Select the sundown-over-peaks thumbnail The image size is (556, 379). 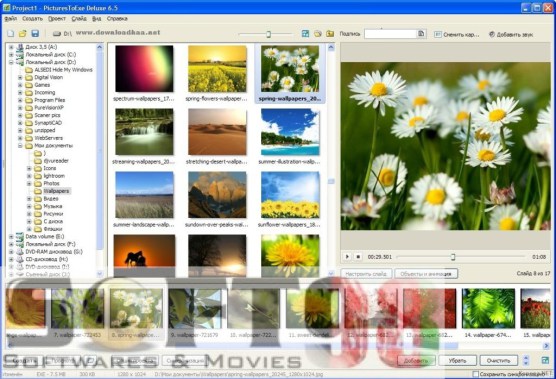(217, 195)
